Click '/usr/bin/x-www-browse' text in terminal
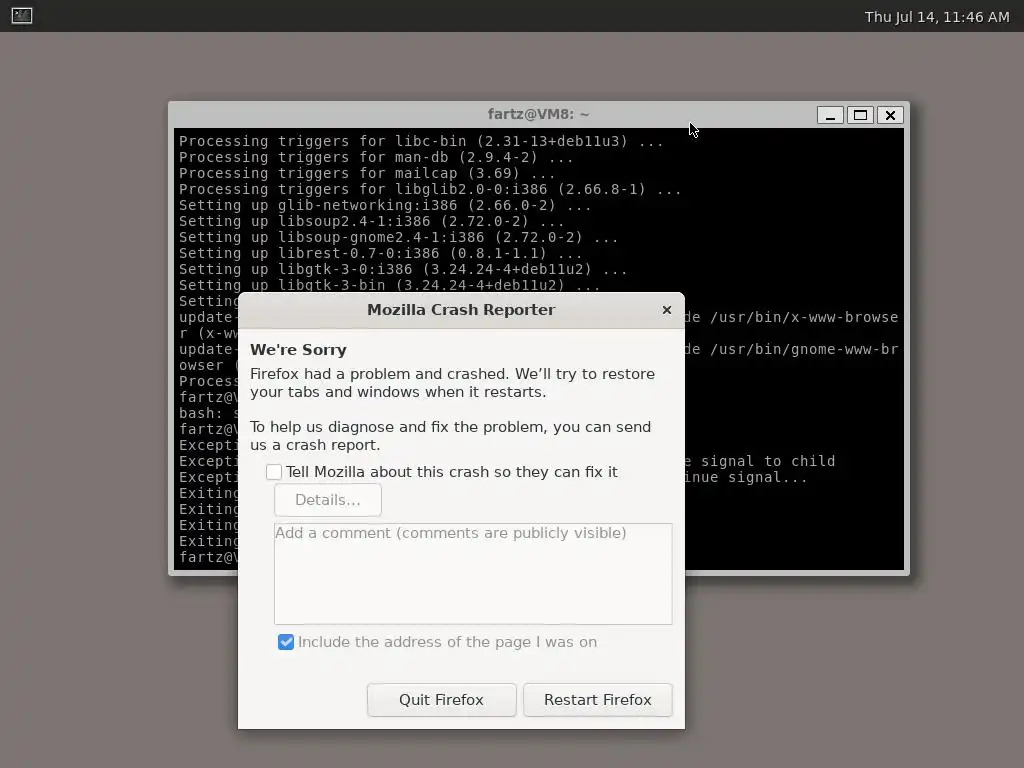1024x768 pixels. pyautogui.click(x=804, y=317)
